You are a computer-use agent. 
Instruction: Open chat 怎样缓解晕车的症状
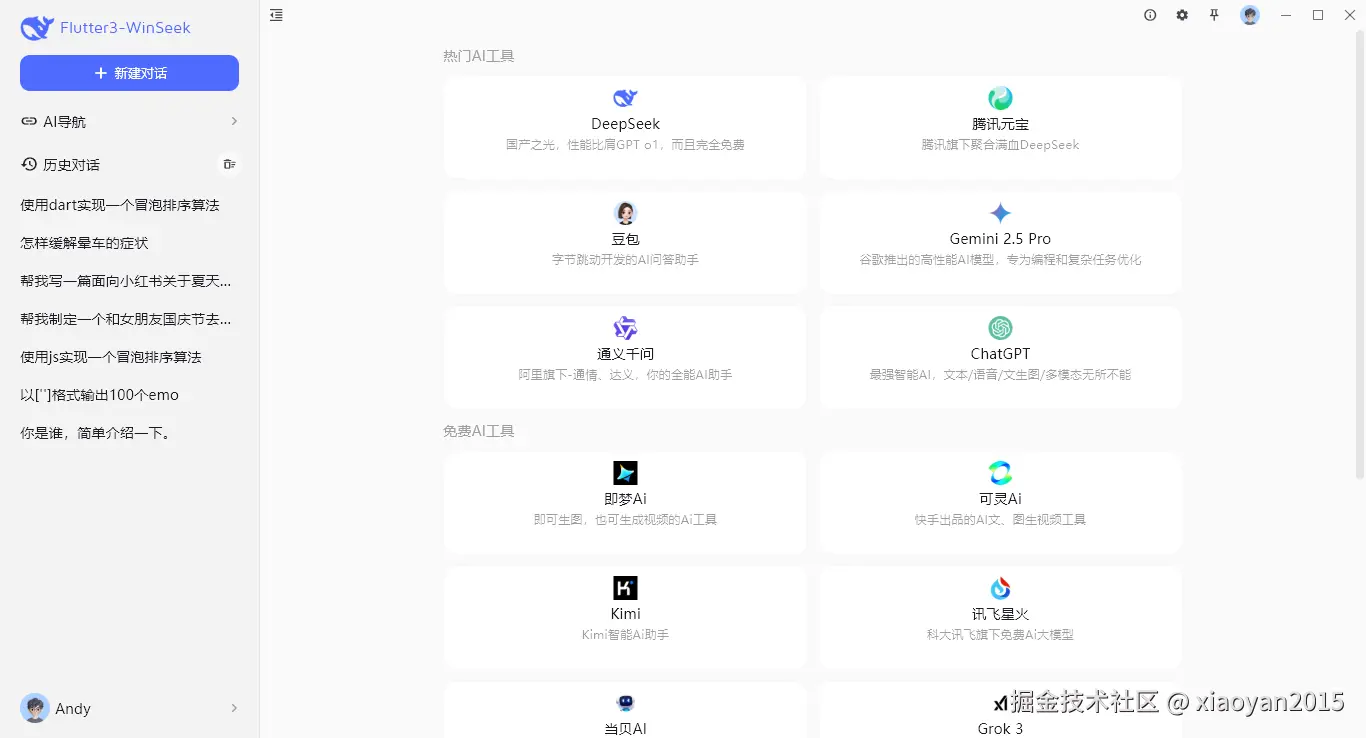pyautogui.click(x=84, y=243)
